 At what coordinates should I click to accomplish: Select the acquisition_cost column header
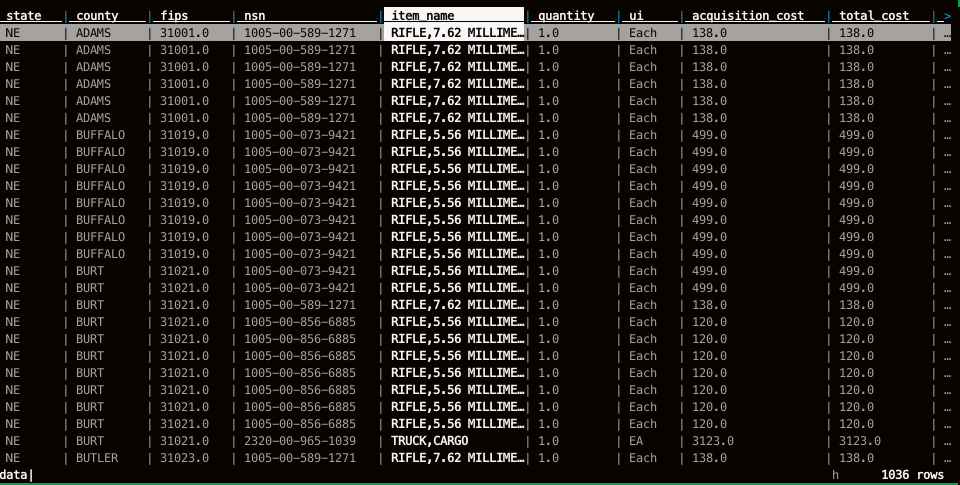(x=748, y=15)
